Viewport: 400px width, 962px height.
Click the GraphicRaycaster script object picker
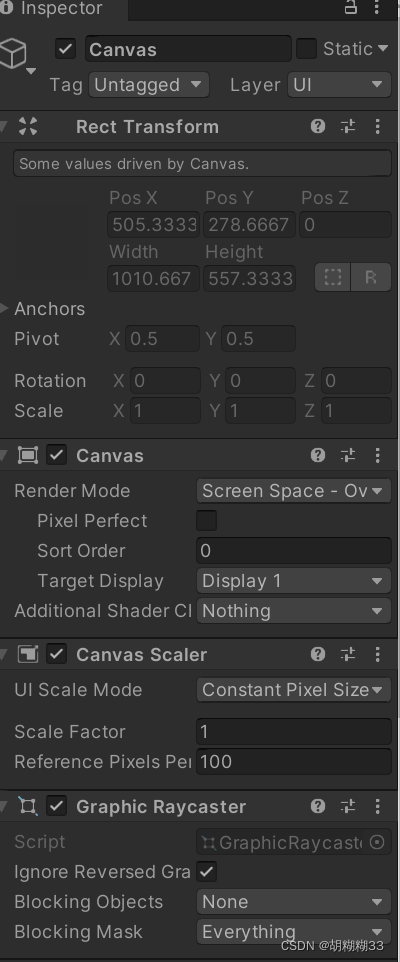(x=377, y=842)
